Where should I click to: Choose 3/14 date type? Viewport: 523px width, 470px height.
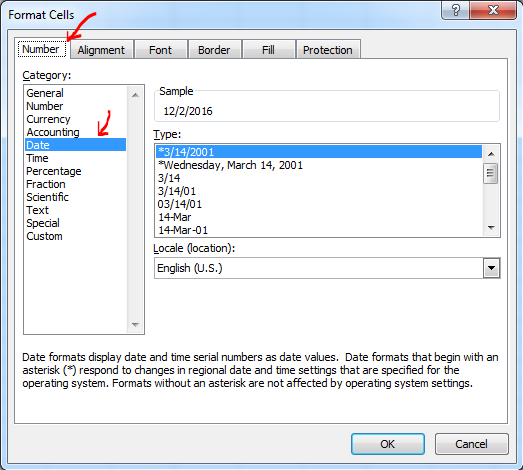[x=319, y=178]
